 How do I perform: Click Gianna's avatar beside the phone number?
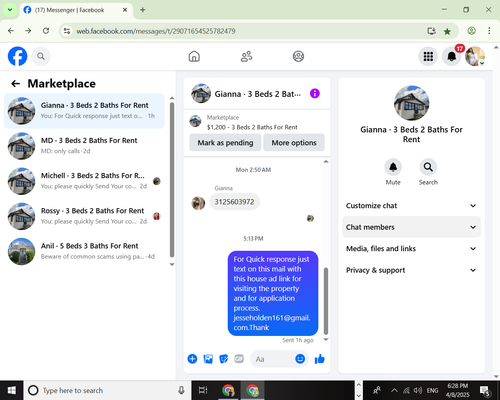point(198,203)
